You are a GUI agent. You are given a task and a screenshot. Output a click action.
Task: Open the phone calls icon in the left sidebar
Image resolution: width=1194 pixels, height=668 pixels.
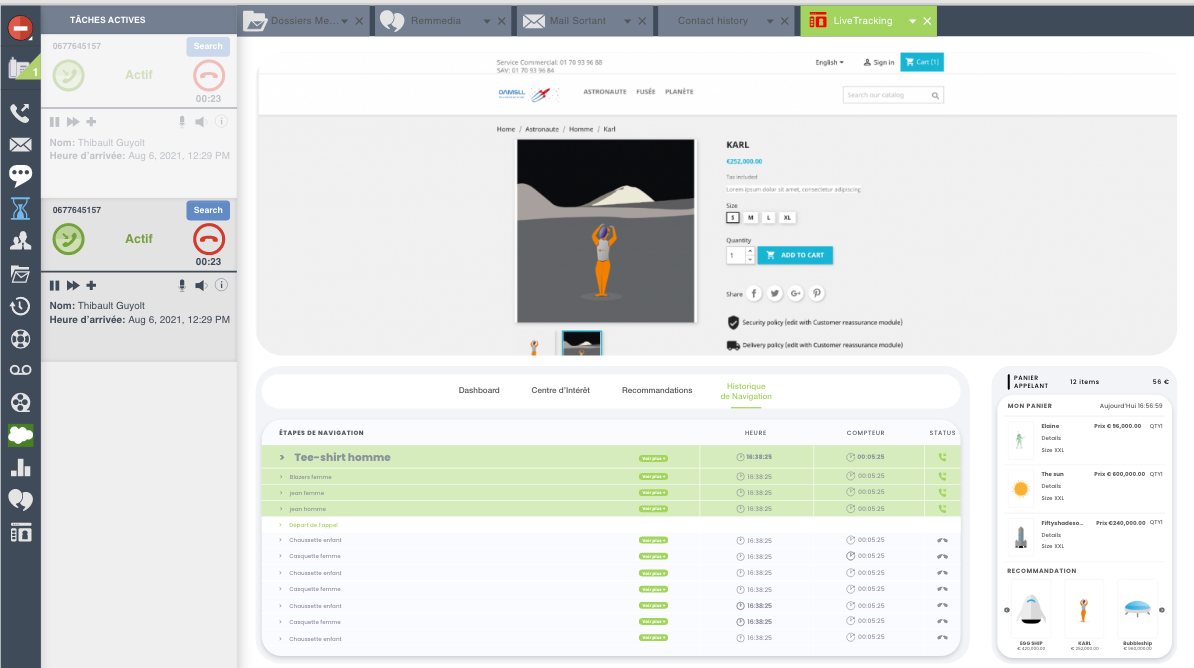point(21,113)
